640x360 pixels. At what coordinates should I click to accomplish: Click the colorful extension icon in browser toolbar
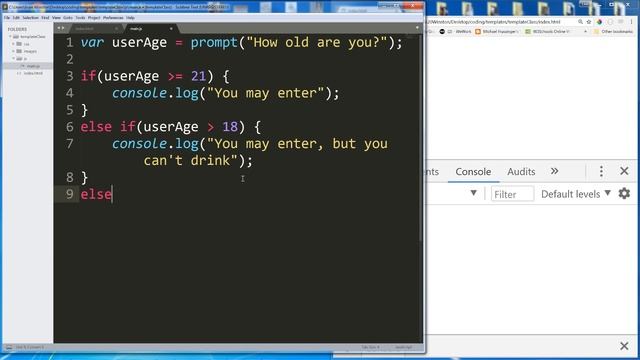click(x=599, y=22)
